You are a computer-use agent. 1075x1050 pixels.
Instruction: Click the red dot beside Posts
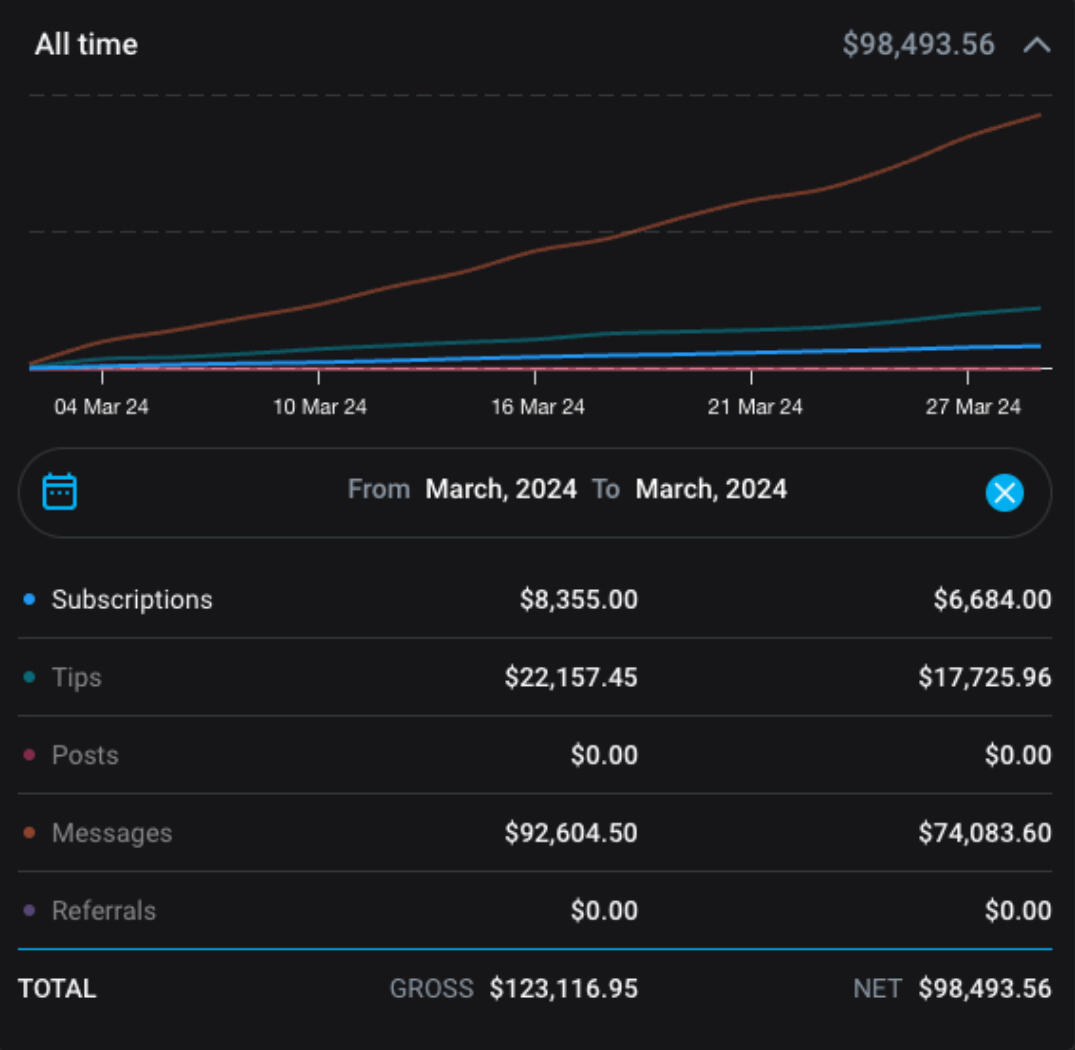[29, 755]
